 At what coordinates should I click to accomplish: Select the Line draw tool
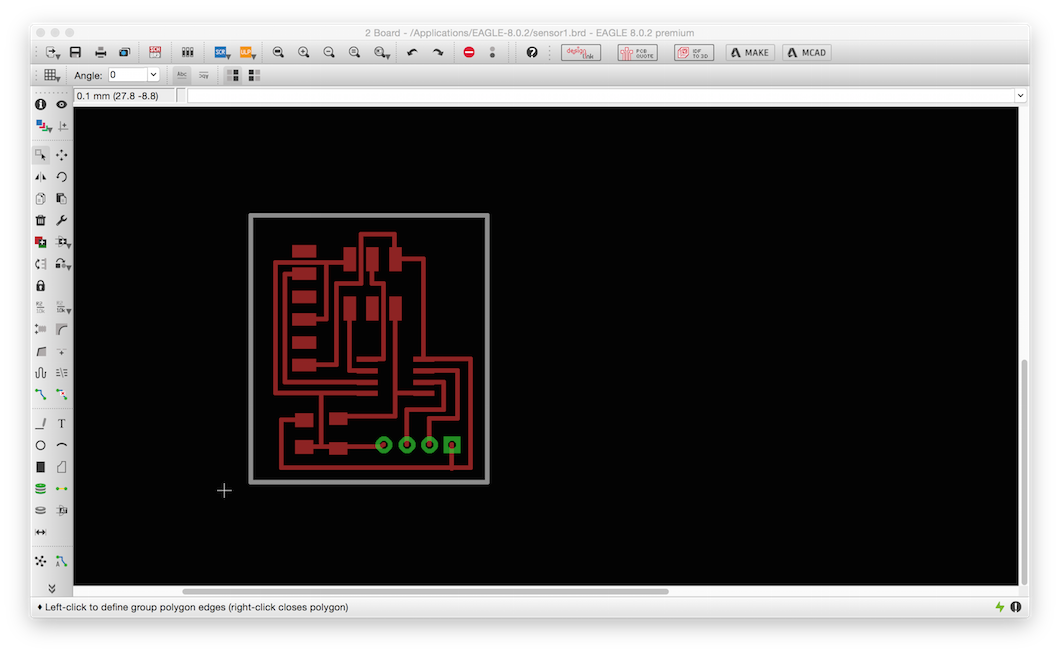pos(41,424)
